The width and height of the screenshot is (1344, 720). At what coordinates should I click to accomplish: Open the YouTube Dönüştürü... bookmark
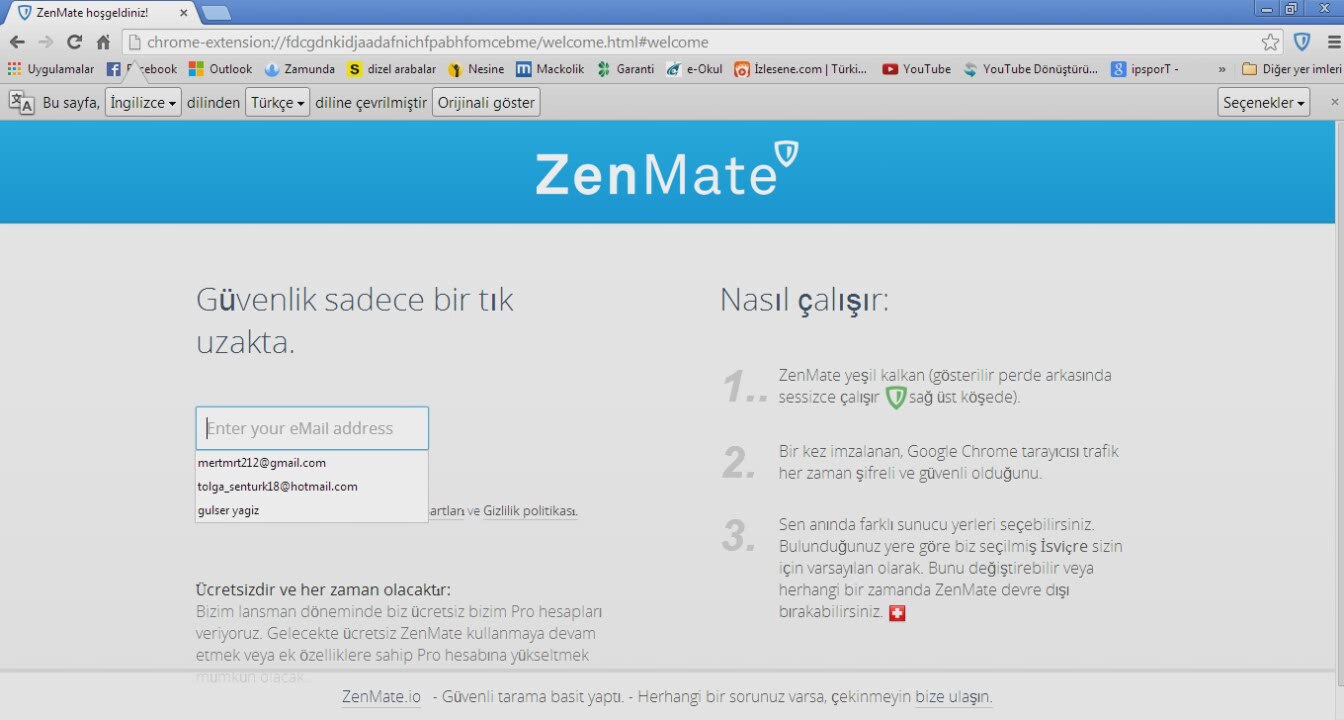pyautogui.click(x=1031, y=69)
